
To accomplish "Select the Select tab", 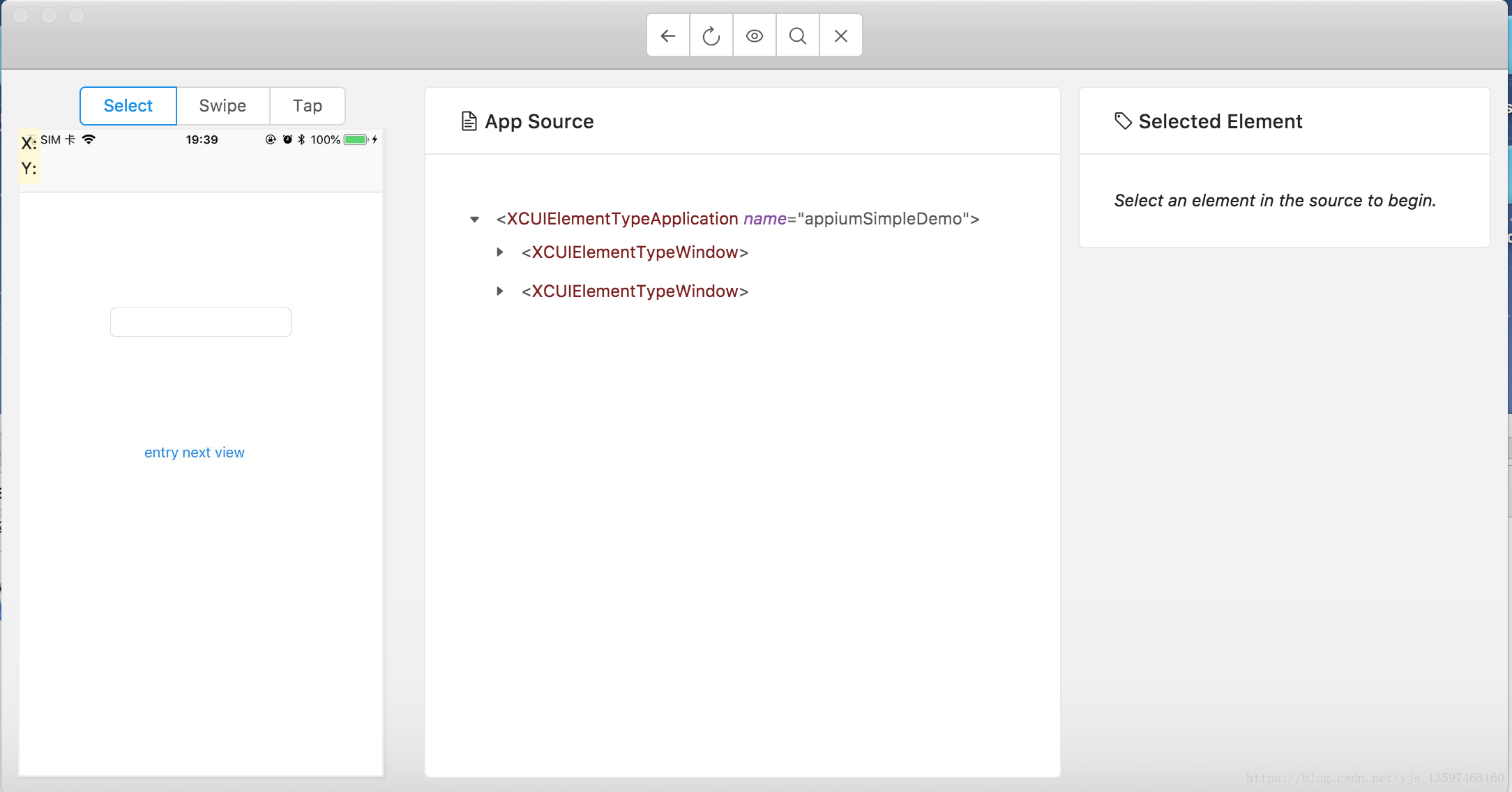I will pyautogui.click(x=127, y=105).
